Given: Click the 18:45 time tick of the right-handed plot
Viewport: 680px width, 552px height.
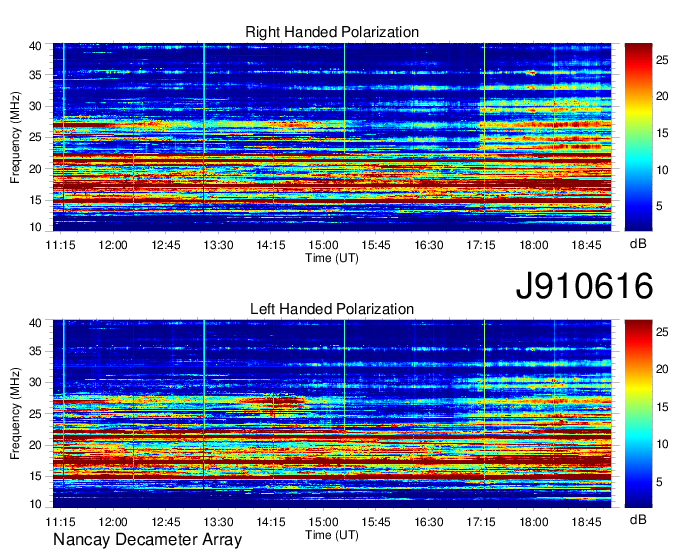Looking at the screenshot, I should 586,245.
